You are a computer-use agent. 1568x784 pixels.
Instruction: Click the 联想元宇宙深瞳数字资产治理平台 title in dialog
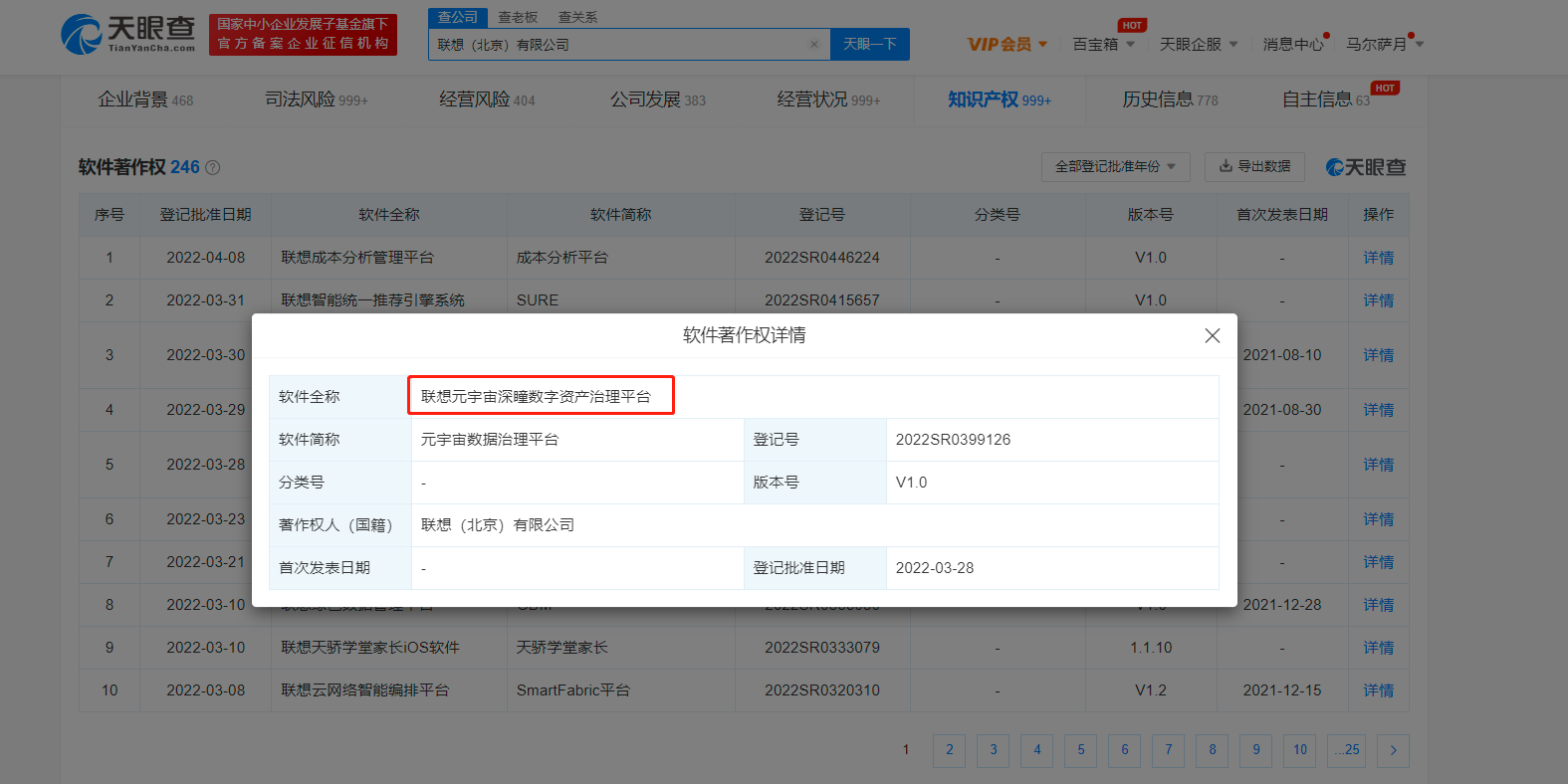(x=536, y=396)
